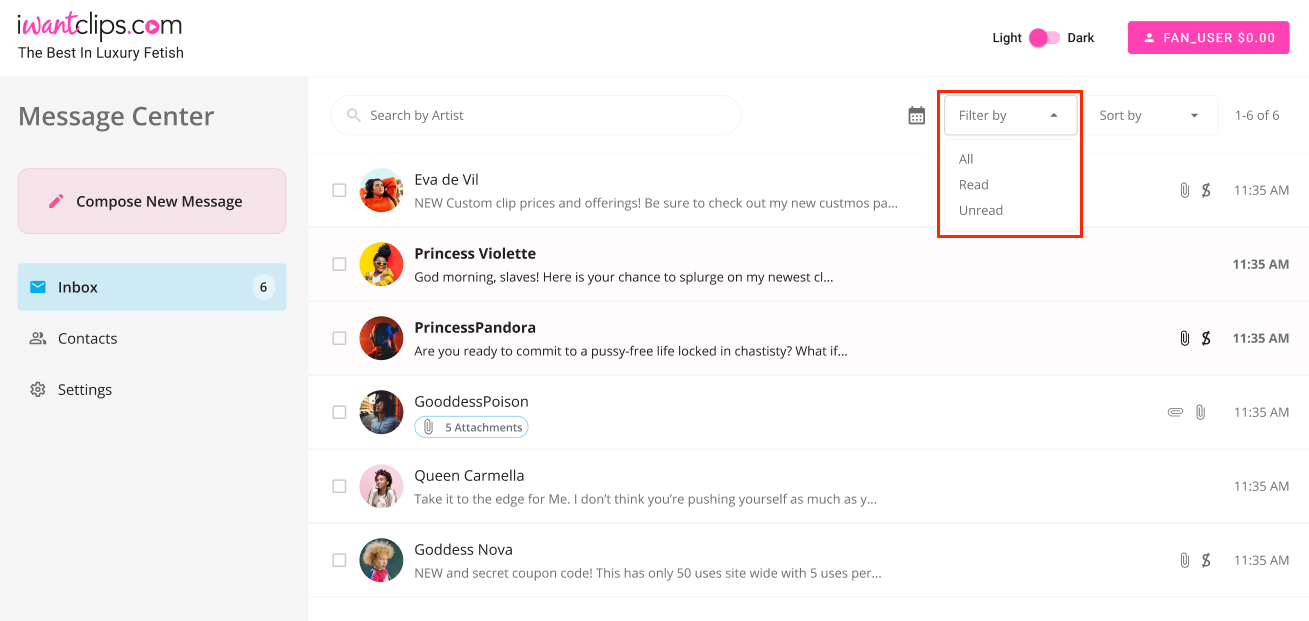
Task: Open the FAN_USER $0.00 account button
Action: pyautogui.click(x=1208, y=38)
